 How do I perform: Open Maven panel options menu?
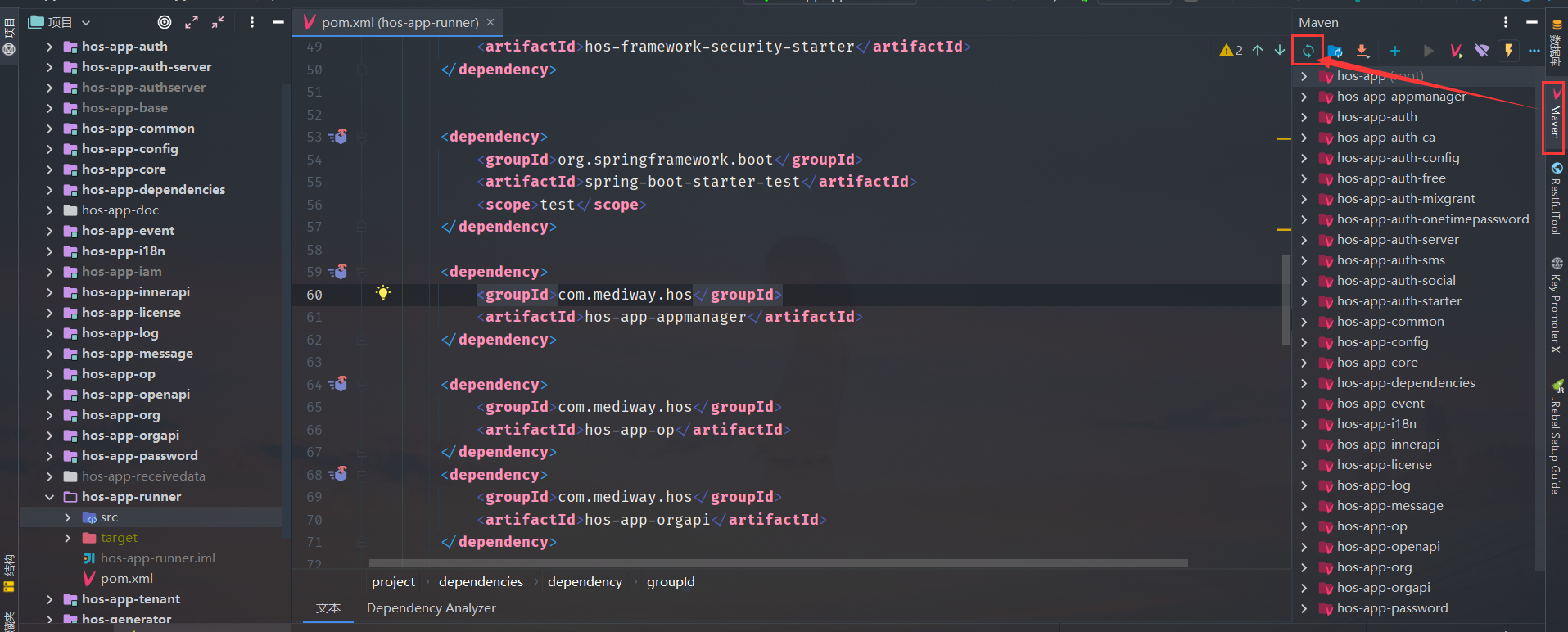(1506, 22)
